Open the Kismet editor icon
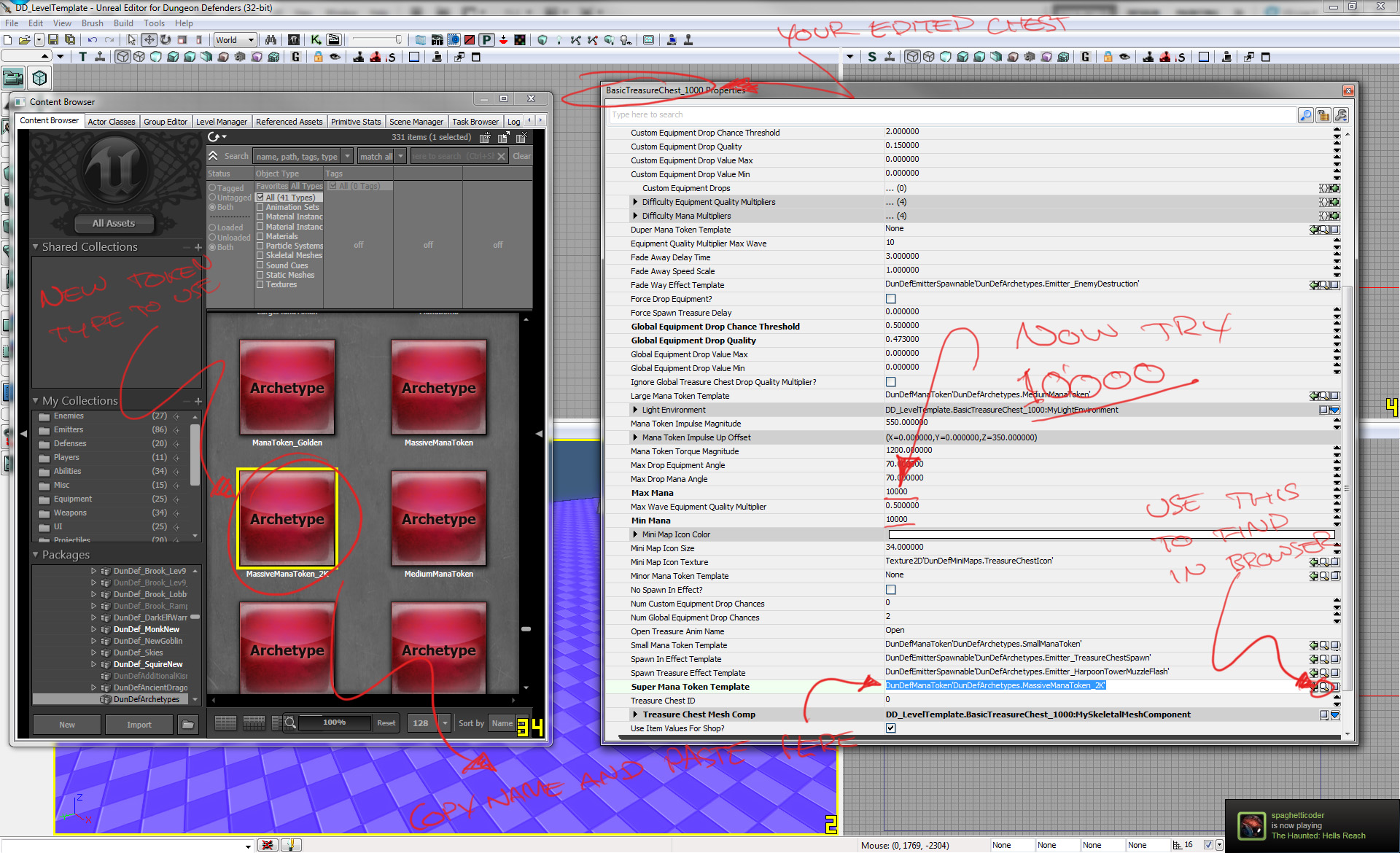Image resolution: width=1400 pixels, height=853 pixels. point(316,40)
